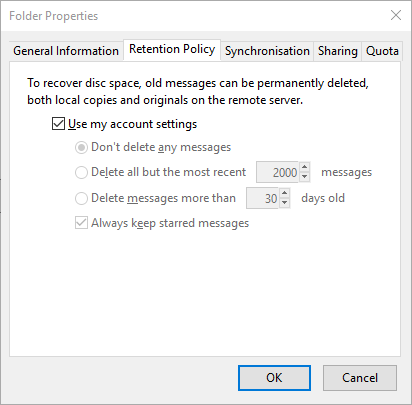This screenshot has height=405, width=412.
Task: Open the Synchronisation tab
Action: point(267,51)
